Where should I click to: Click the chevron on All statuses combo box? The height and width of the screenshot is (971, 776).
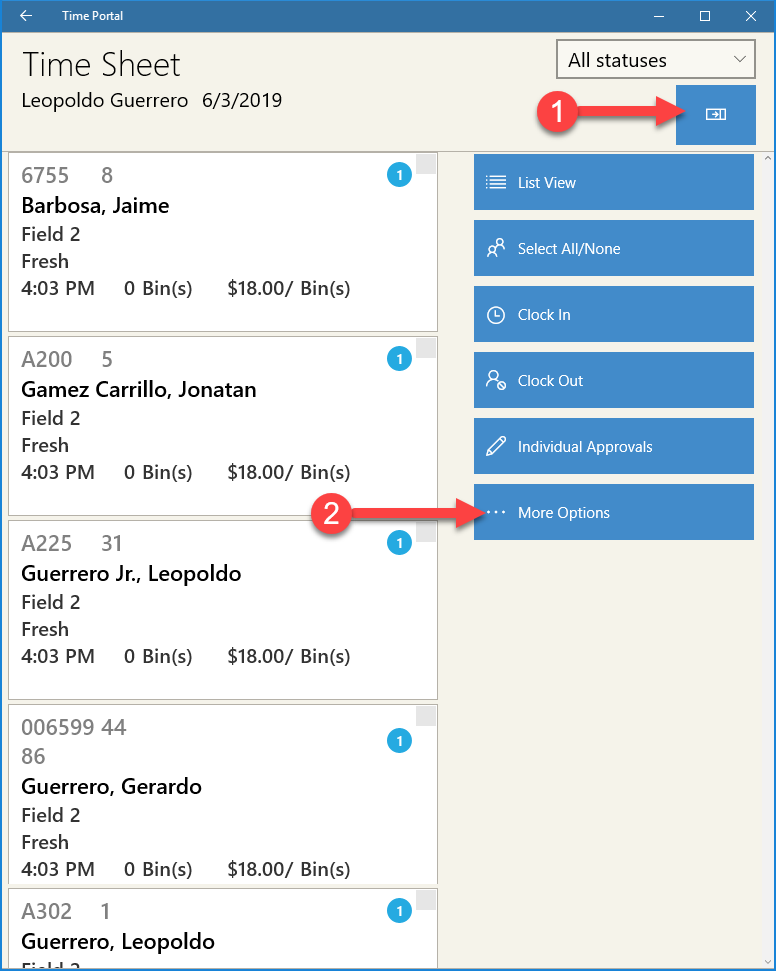tap(739, 59)
